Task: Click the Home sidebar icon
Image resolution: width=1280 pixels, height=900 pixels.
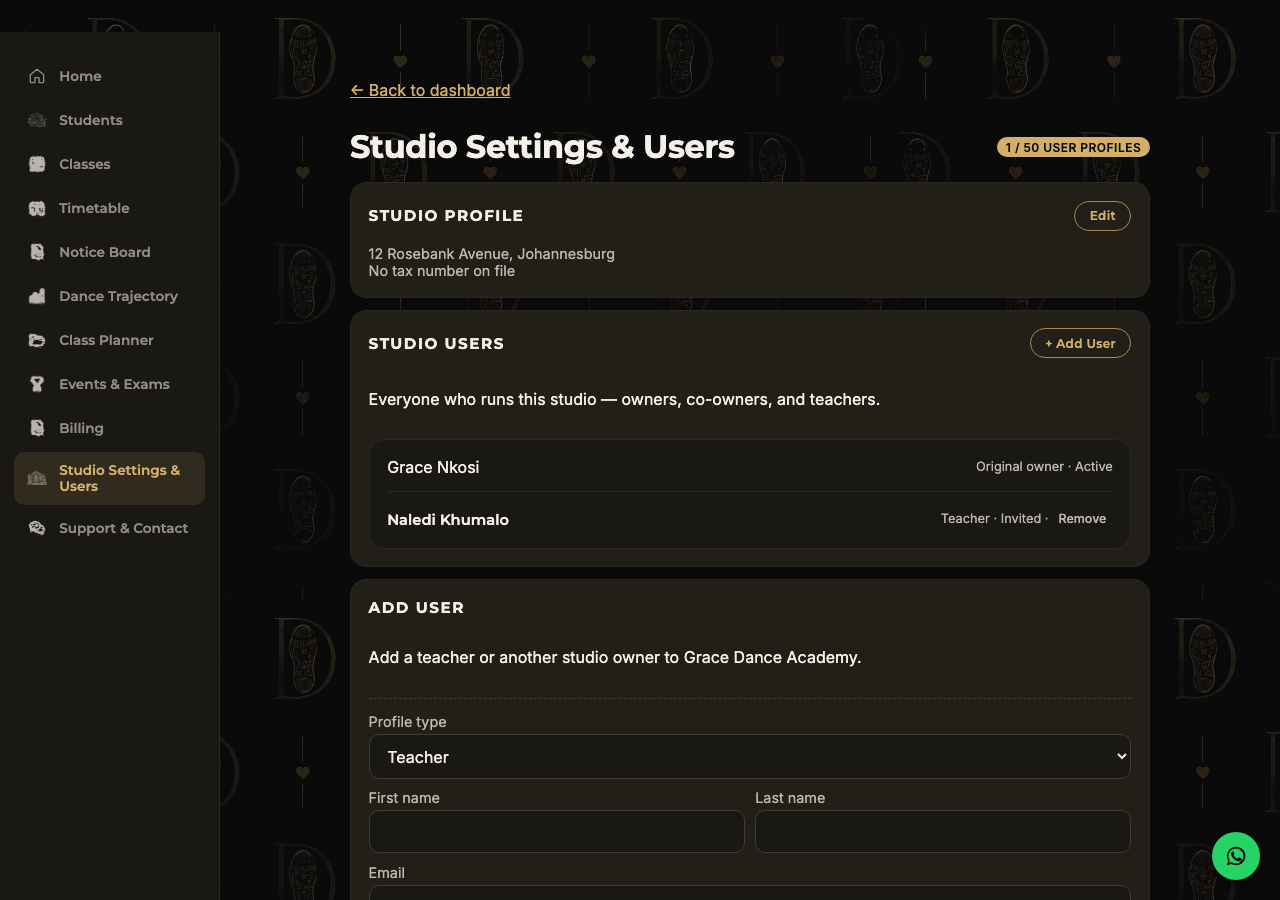Action: [37, 76]
